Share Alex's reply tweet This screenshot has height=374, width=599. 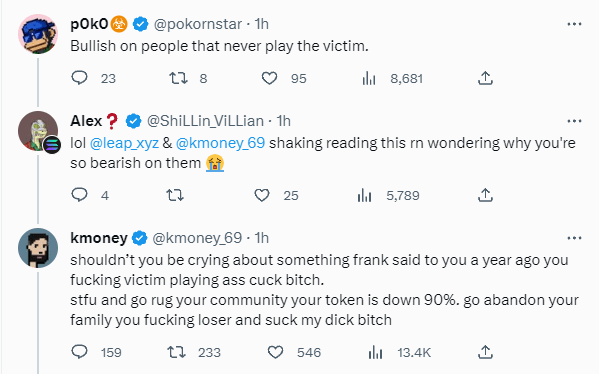tap(485, 195)
